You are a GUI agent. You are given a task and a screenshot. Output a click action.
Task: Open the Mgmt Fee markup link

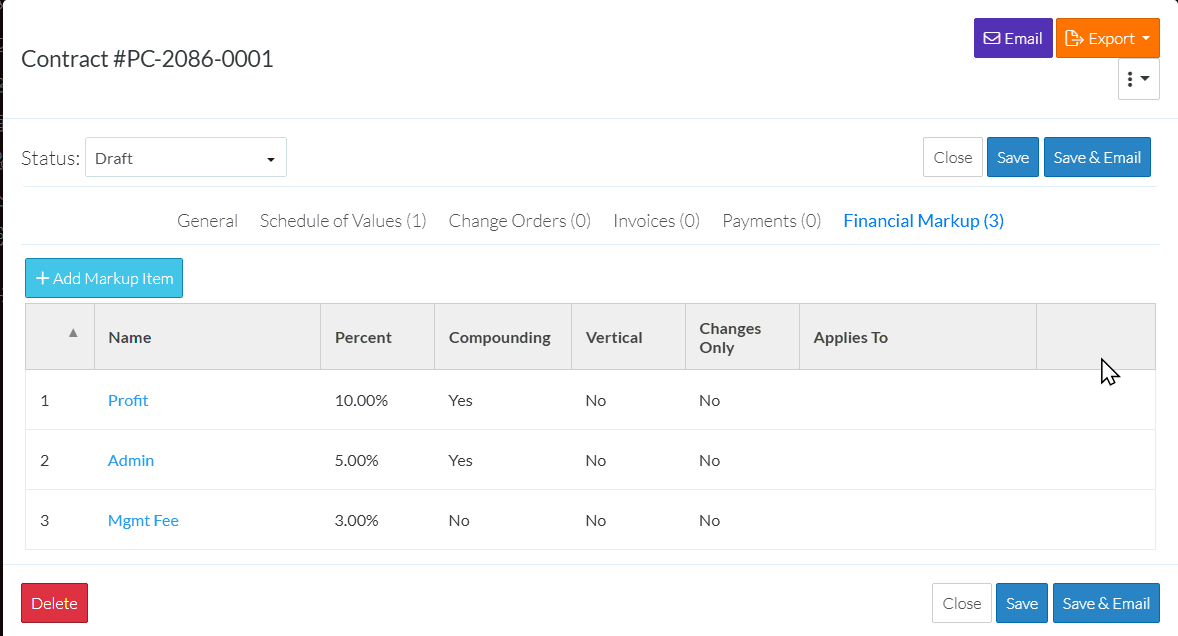click(143, 520)
